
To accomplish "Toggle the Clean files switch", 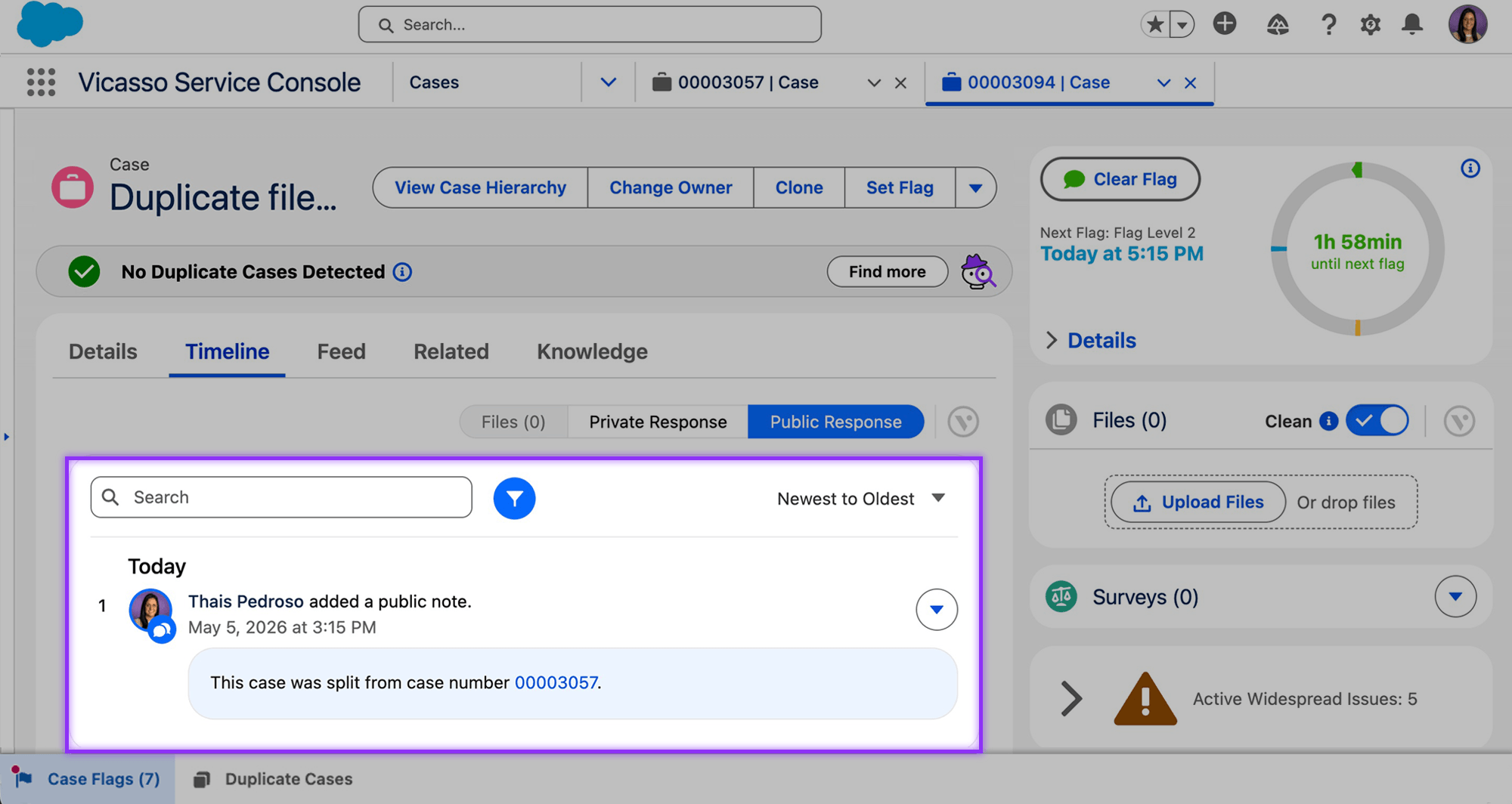I will (1377, 421).
